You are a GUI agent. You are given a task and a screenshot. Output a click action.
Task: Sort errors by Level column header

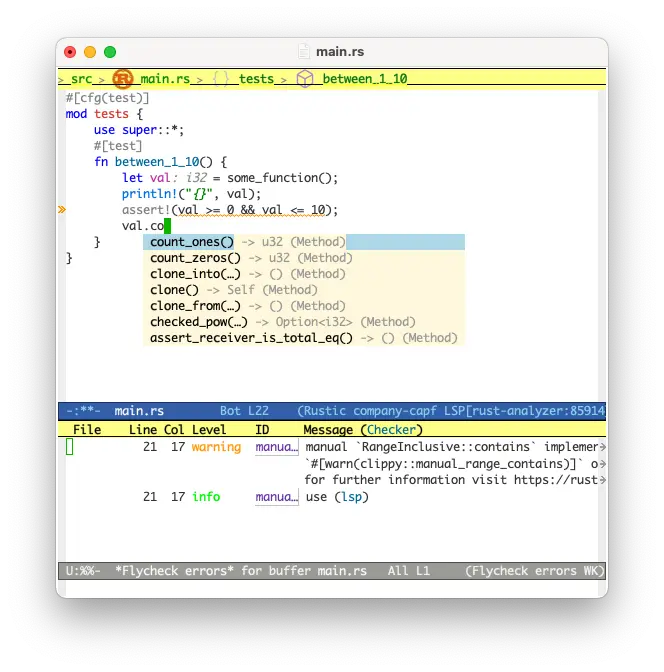coord(209,429)
